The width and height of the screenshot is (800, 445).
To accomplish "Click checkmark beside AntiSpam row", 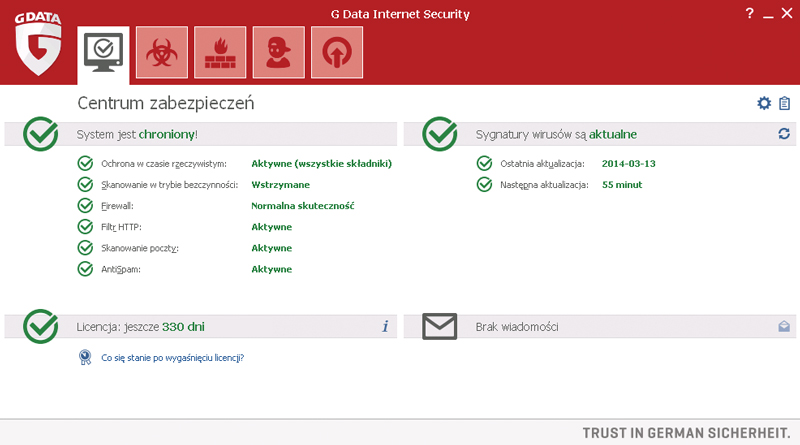I will pos(85,269).
